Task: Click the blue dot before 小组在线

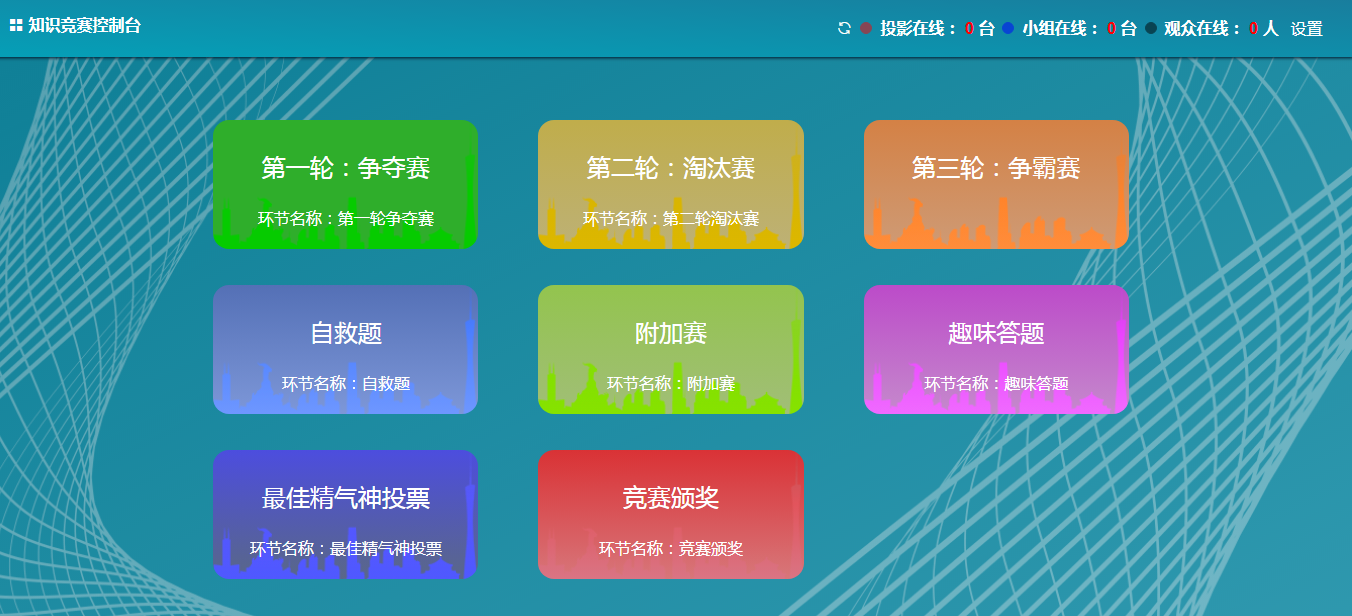Action: click(1008, 29)
